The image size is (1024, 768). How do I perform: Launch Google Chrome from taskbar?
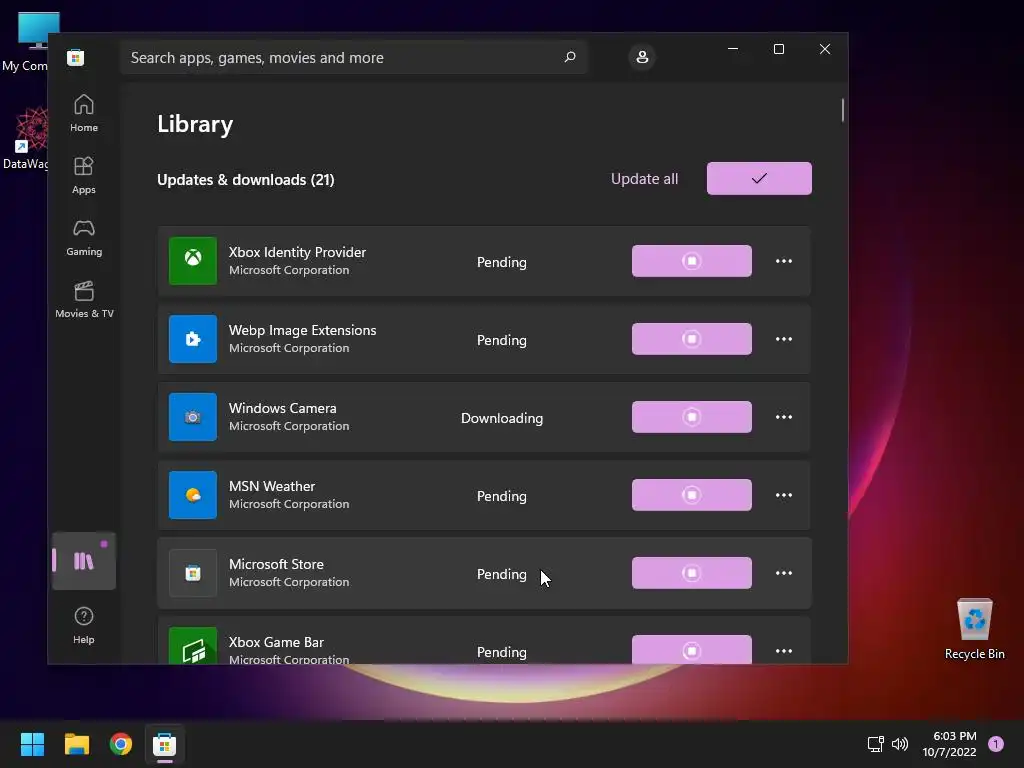click(x=121, y=744)
